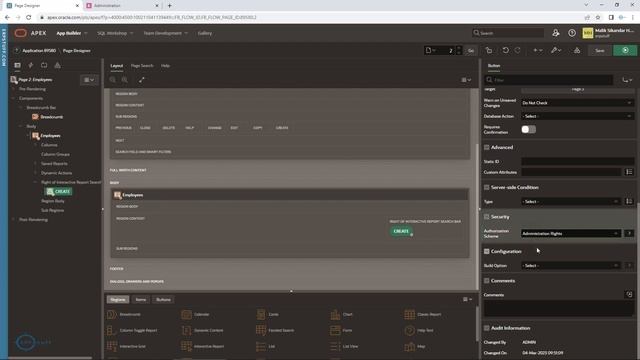
Task: Open the Authorization Scheme dropdown
Action: tap(571, 233)
